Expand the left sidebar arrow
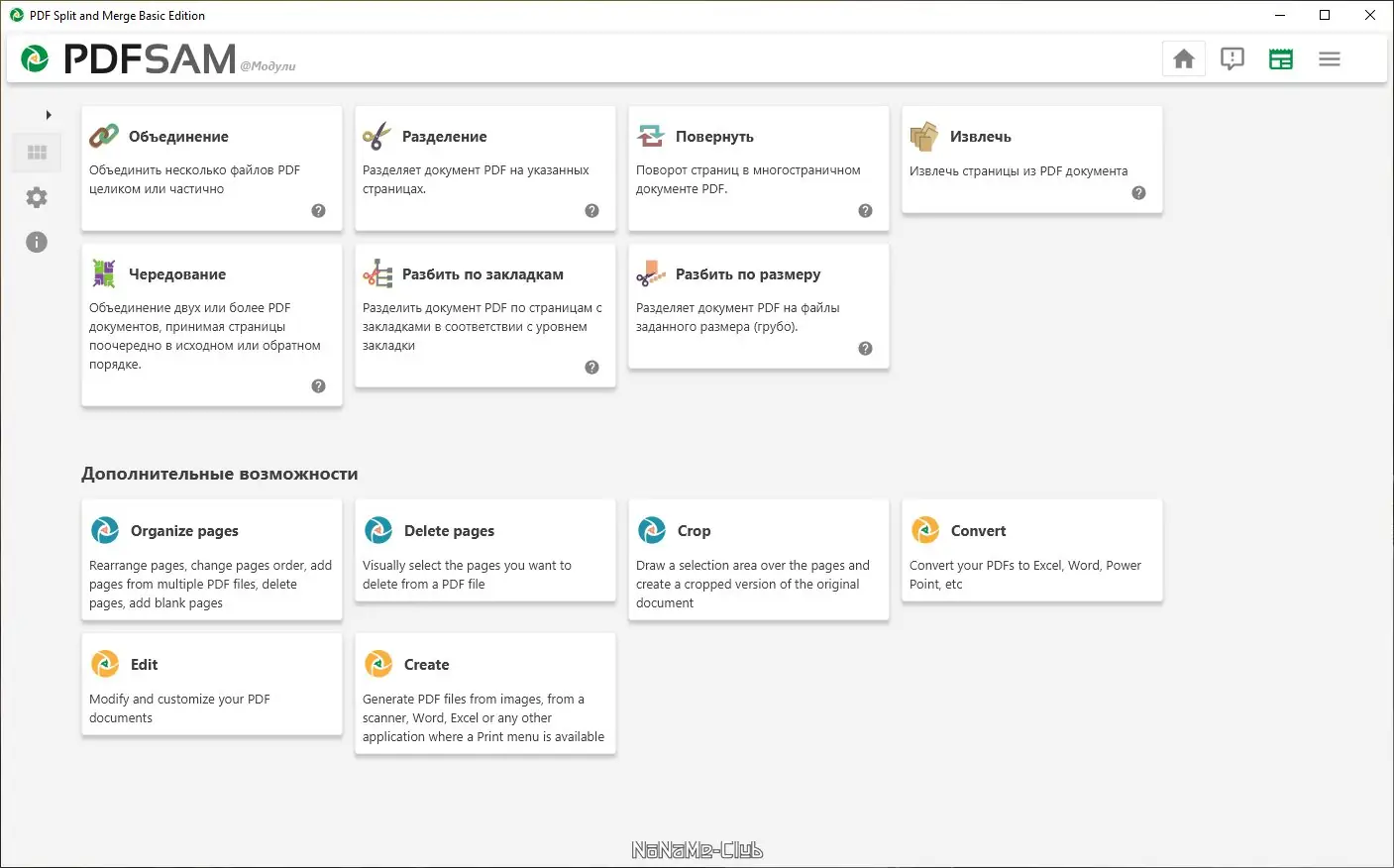This screenshot has height=868, width=1394. [48, 115]
